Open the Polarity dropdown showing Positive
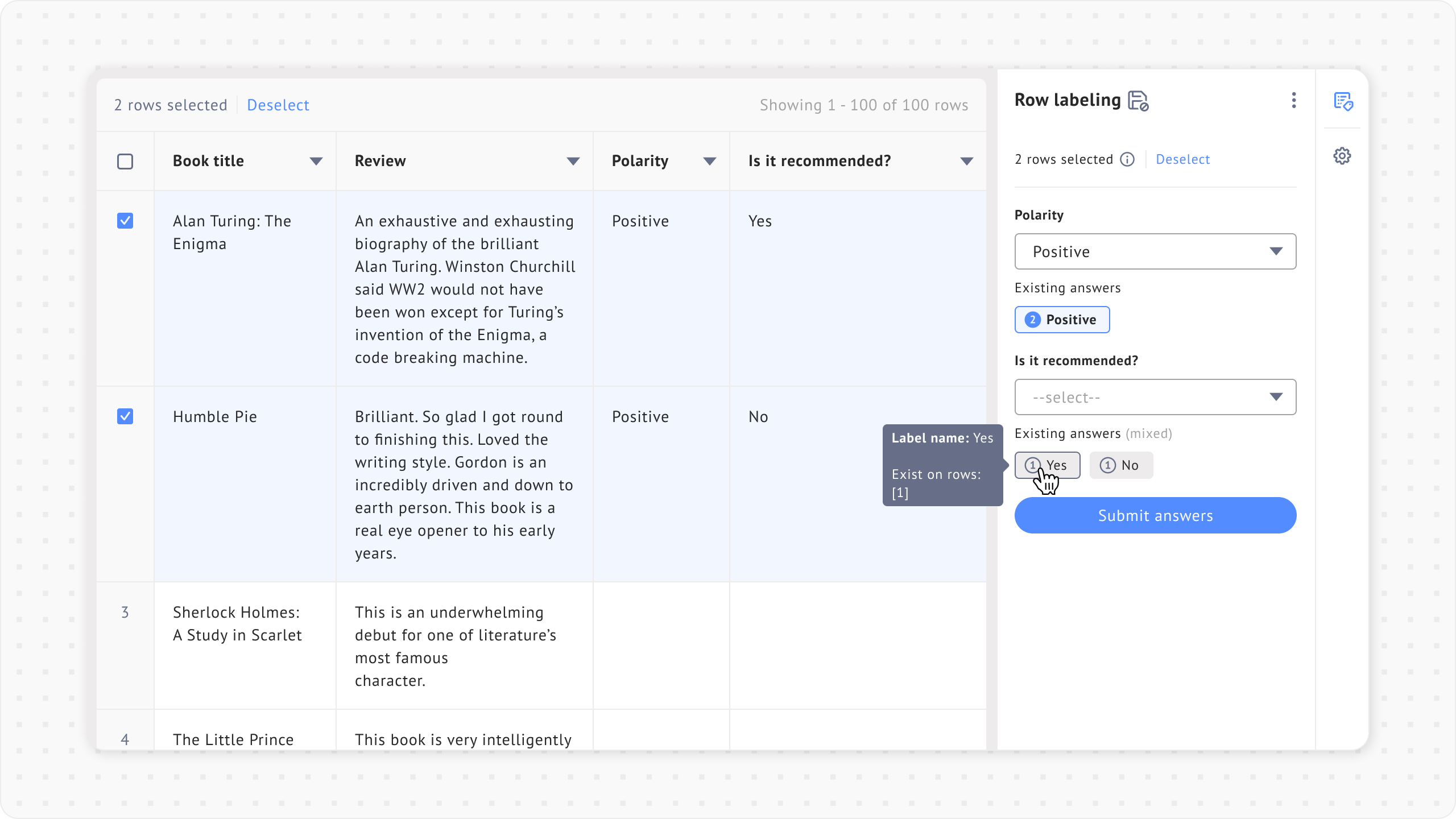Screen dimensions: 1456x819 [1155, 251]
